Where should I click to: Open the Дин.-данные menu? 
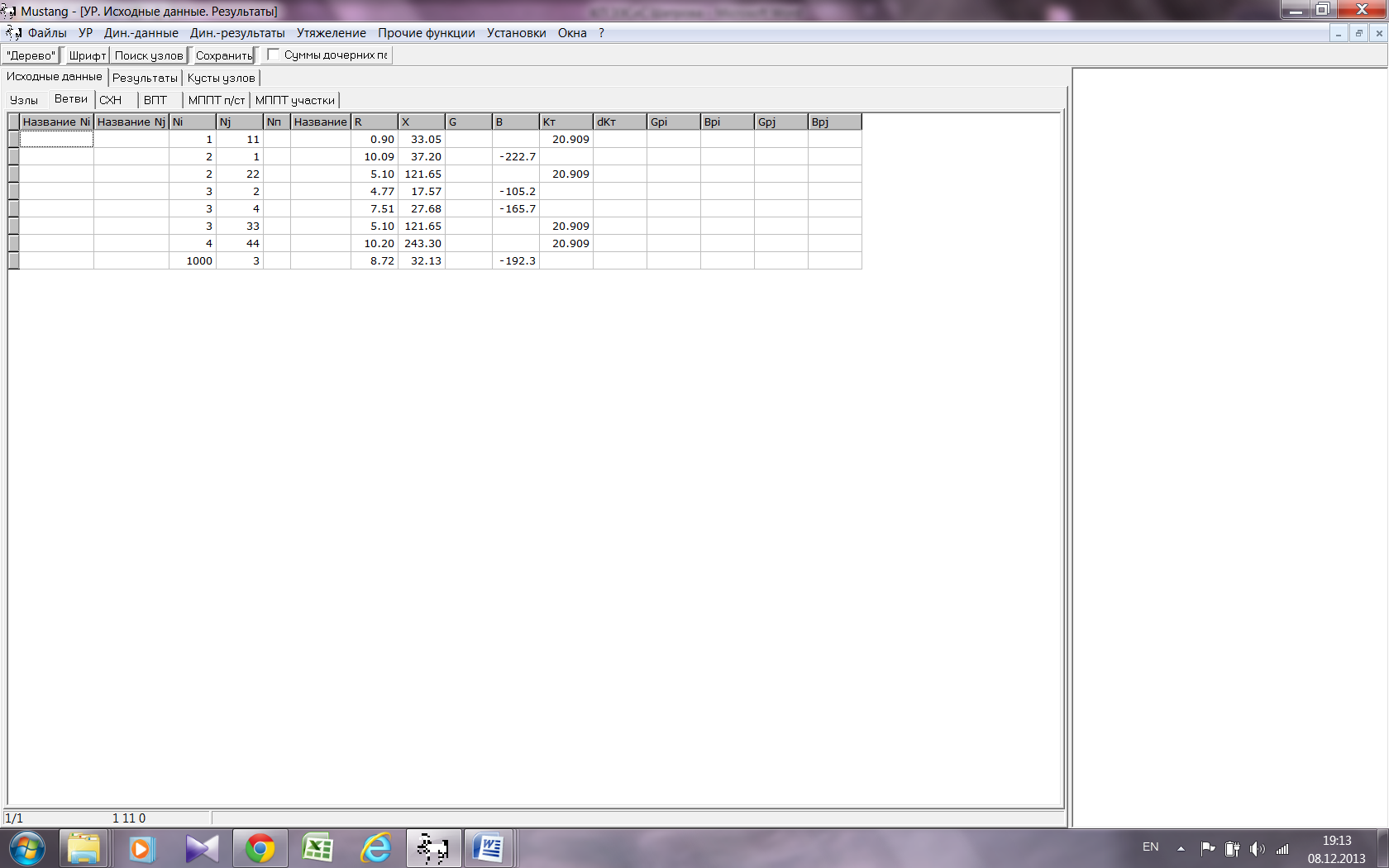tap(141, 33)
